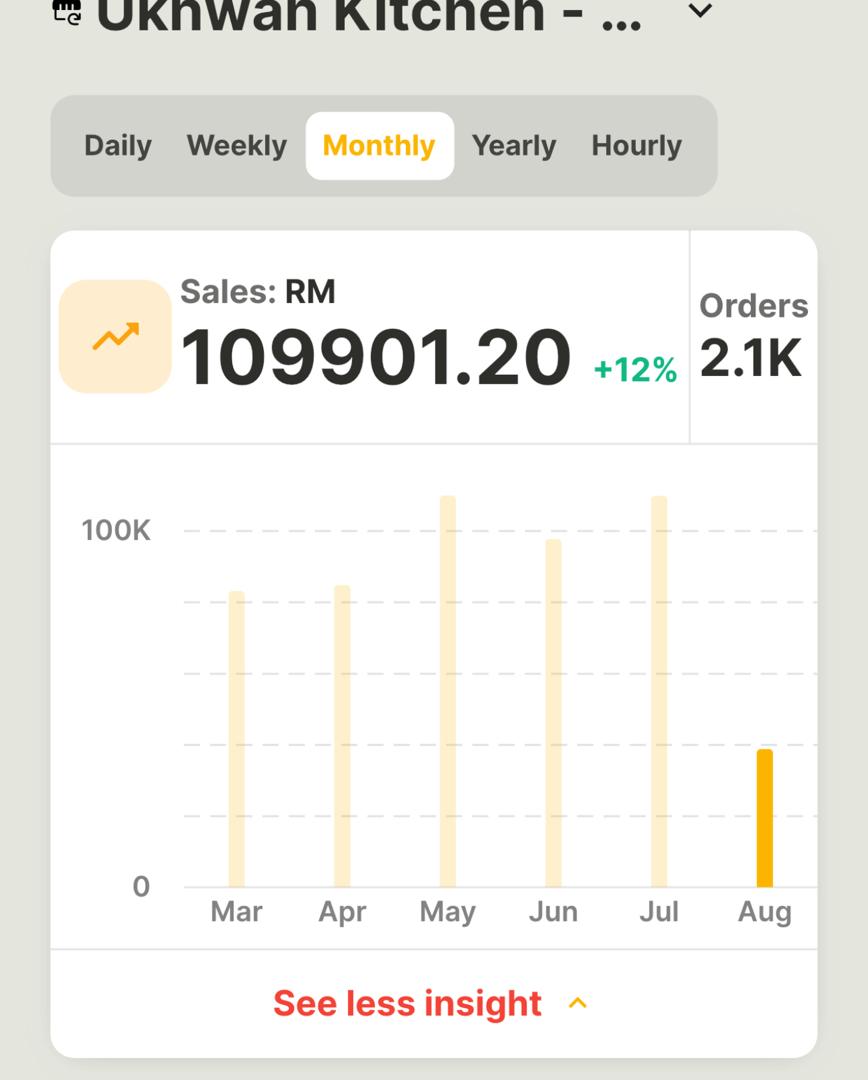This screenshot has width=868, height=1080.
Task: Switch to the Yearly tab
Action: tap(515, 146)
